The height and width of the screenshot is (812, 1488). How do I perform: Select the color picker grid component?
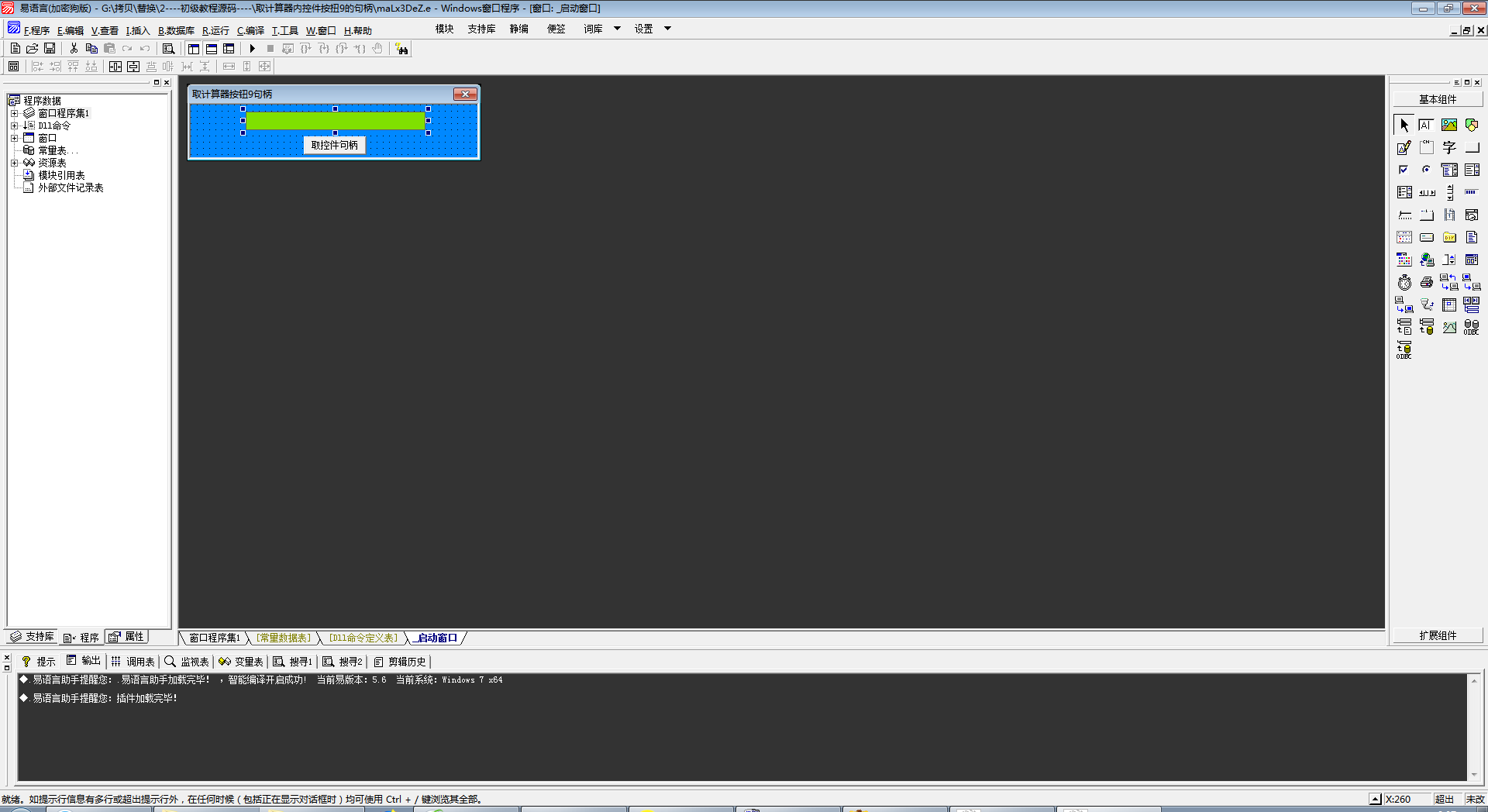pos(1404,260)
